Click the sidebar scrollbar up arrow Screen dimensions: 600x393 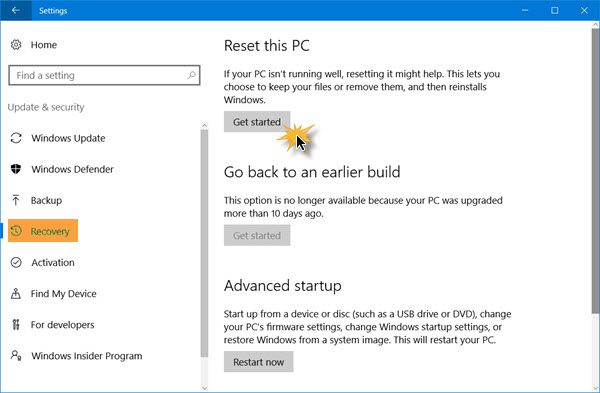pyautogui.click(x=204, y=125)
